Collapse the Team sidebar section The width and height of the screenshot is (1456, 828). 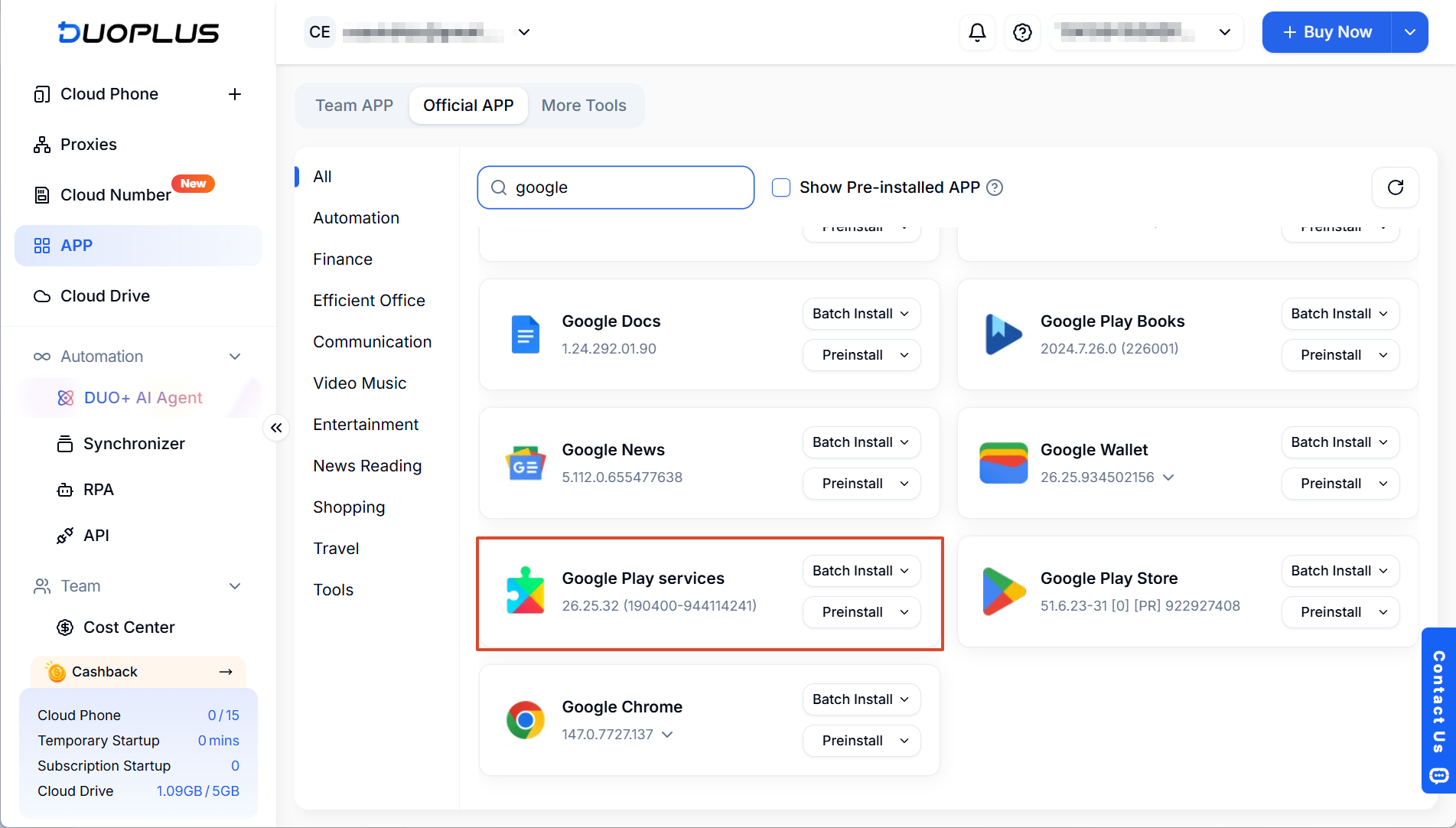[x=235, y=586]
